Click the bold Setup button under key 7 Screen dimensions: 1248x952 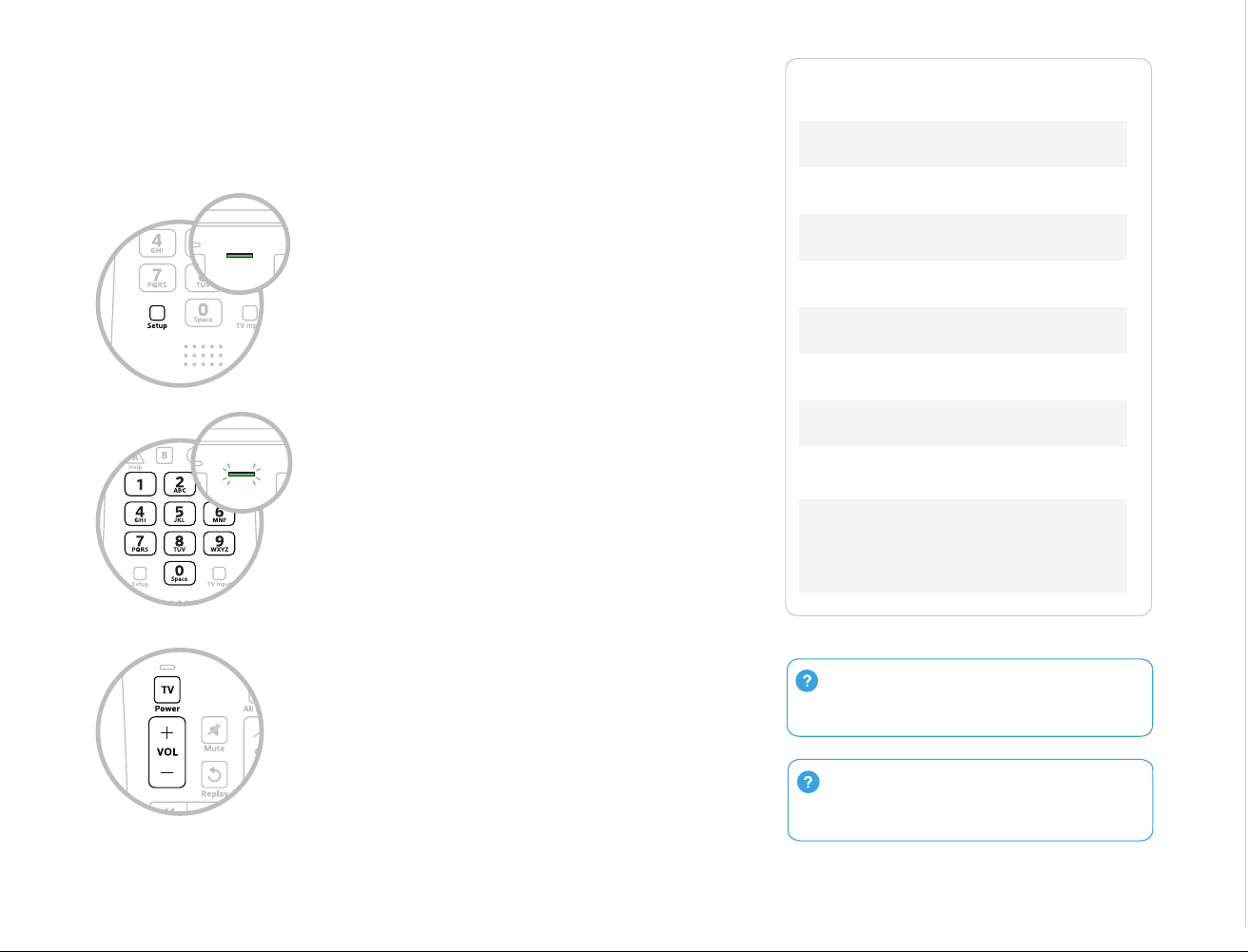click(157, 313)
